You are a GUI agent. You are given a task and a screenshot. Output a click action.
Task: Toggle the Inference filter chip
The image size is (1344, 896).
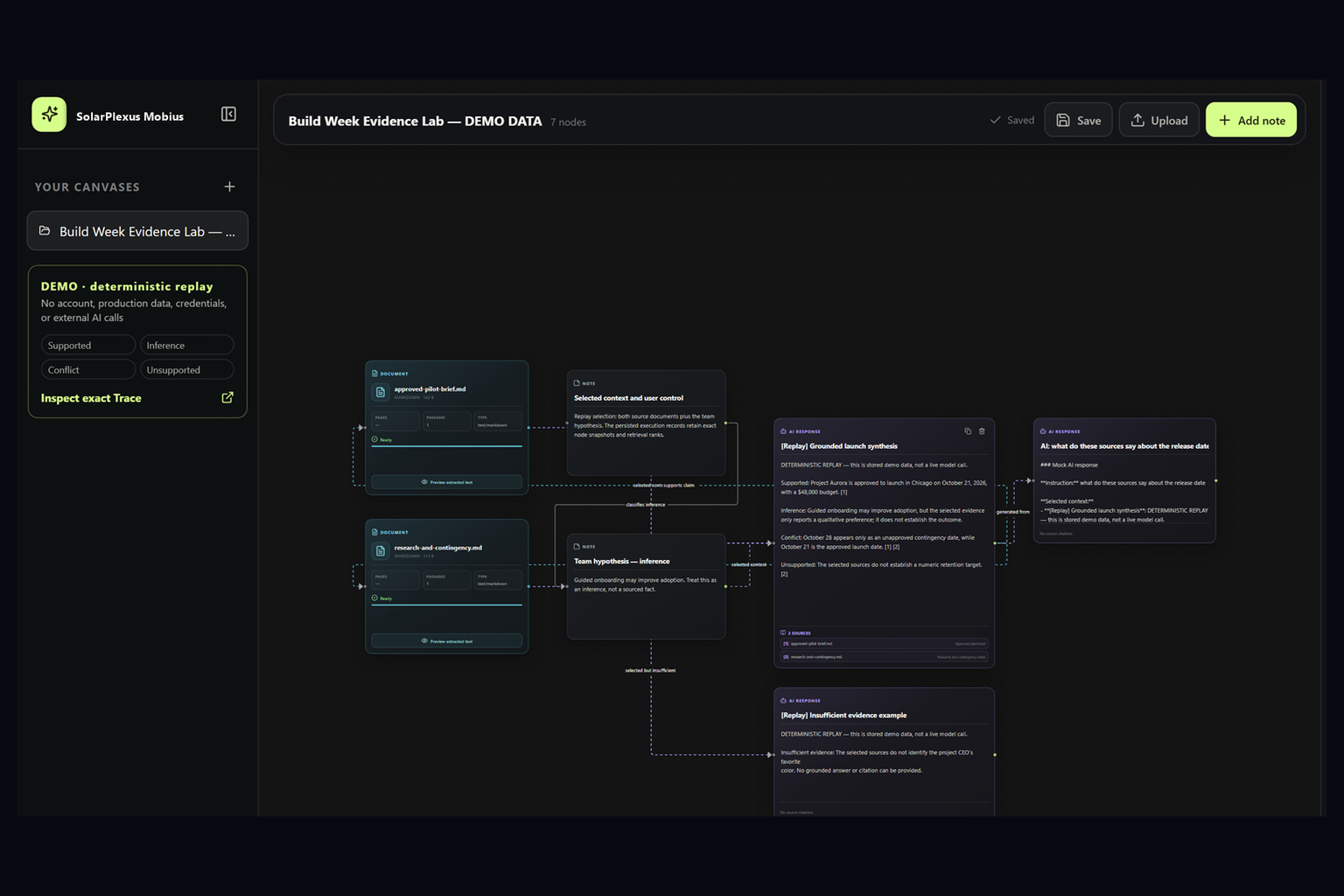pyautogui.click(x=186, y=345)
